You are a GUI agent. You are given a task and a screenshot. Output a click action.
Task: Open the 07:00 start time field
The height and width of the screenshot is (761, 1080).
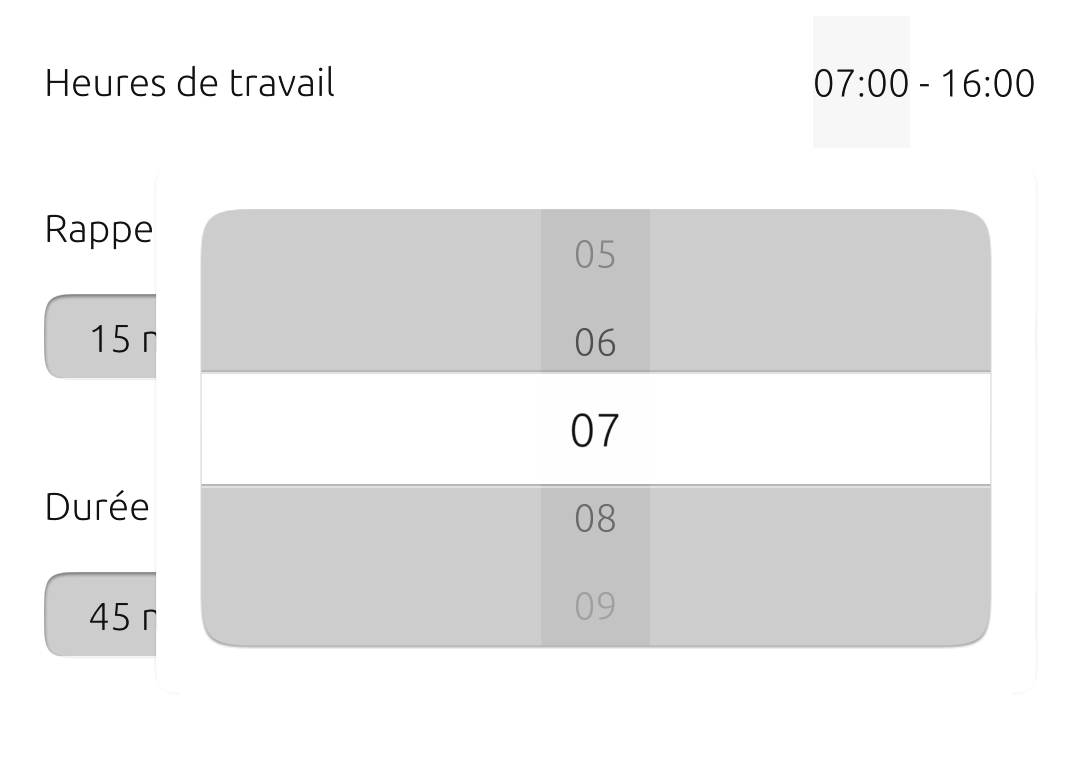click(861, 83)
